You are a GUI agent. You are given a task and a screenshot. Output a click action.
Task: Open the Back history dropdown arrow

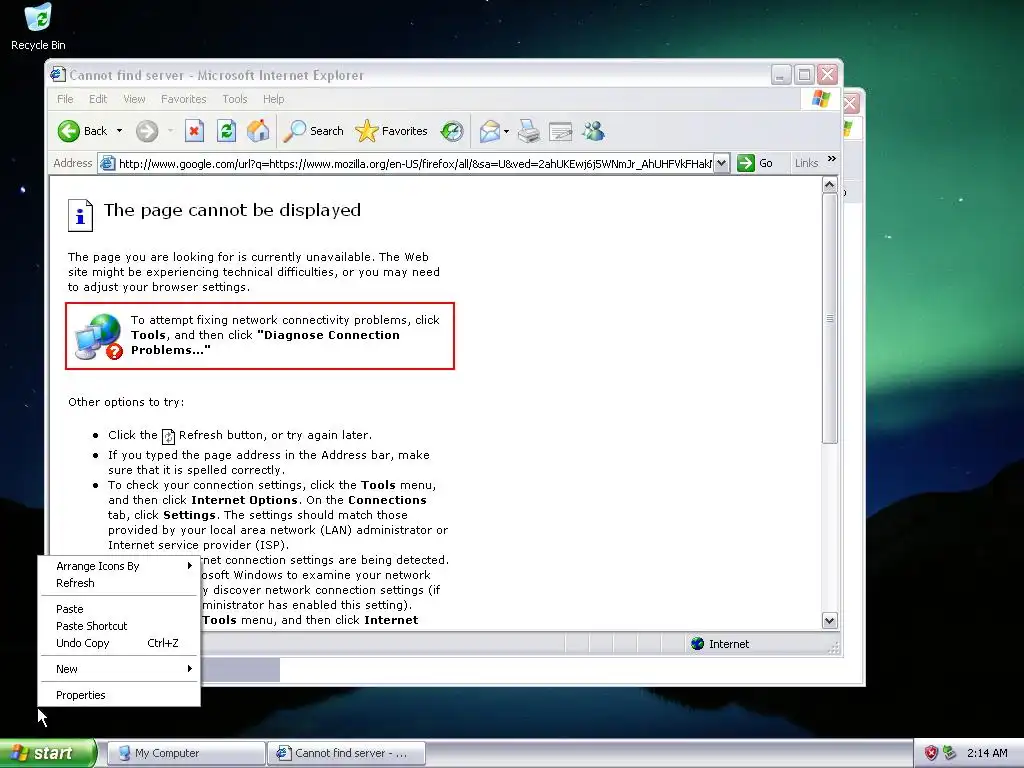119,131
